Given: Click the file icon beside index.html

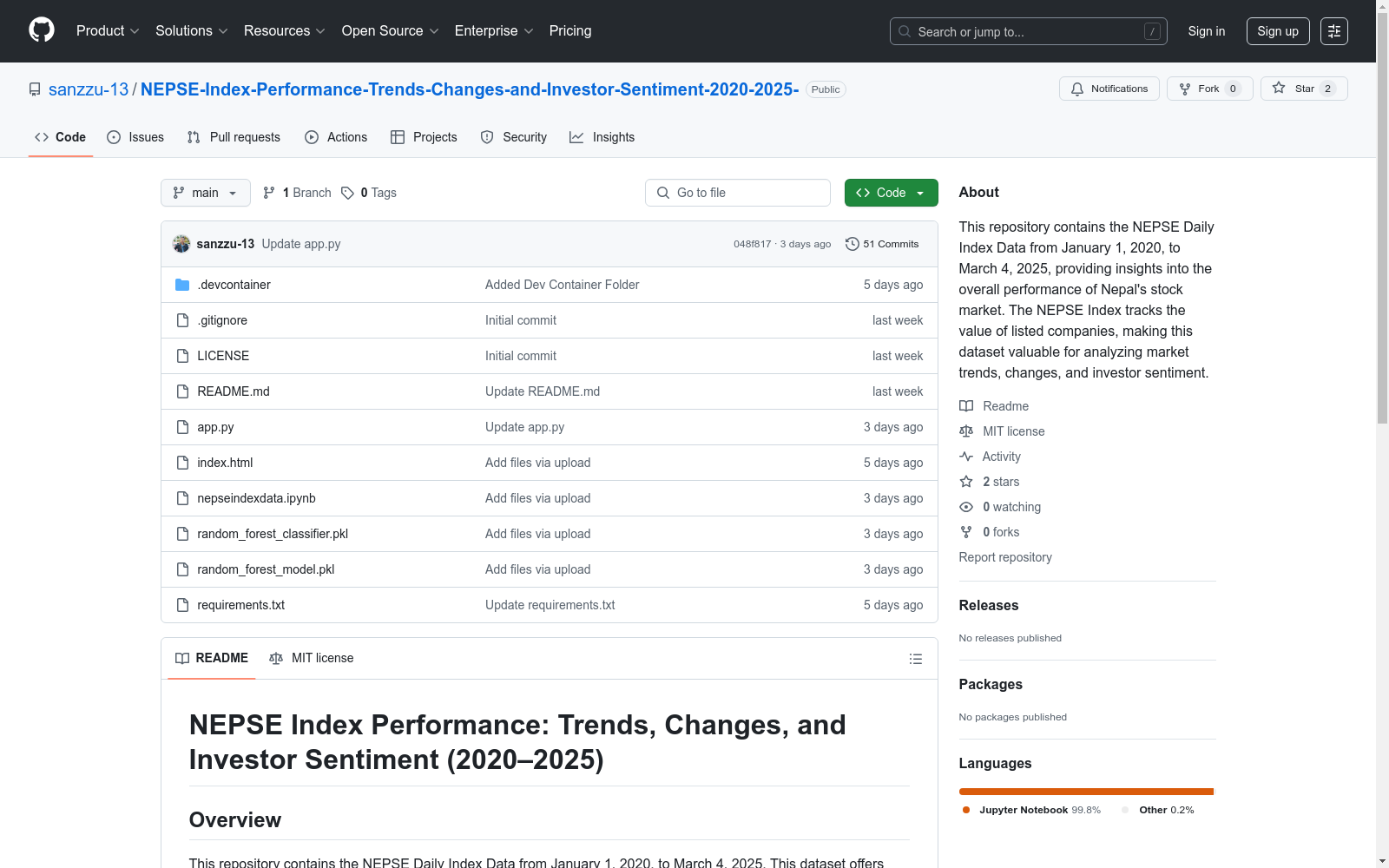Looking at the screenshot, I should point(182,463).
